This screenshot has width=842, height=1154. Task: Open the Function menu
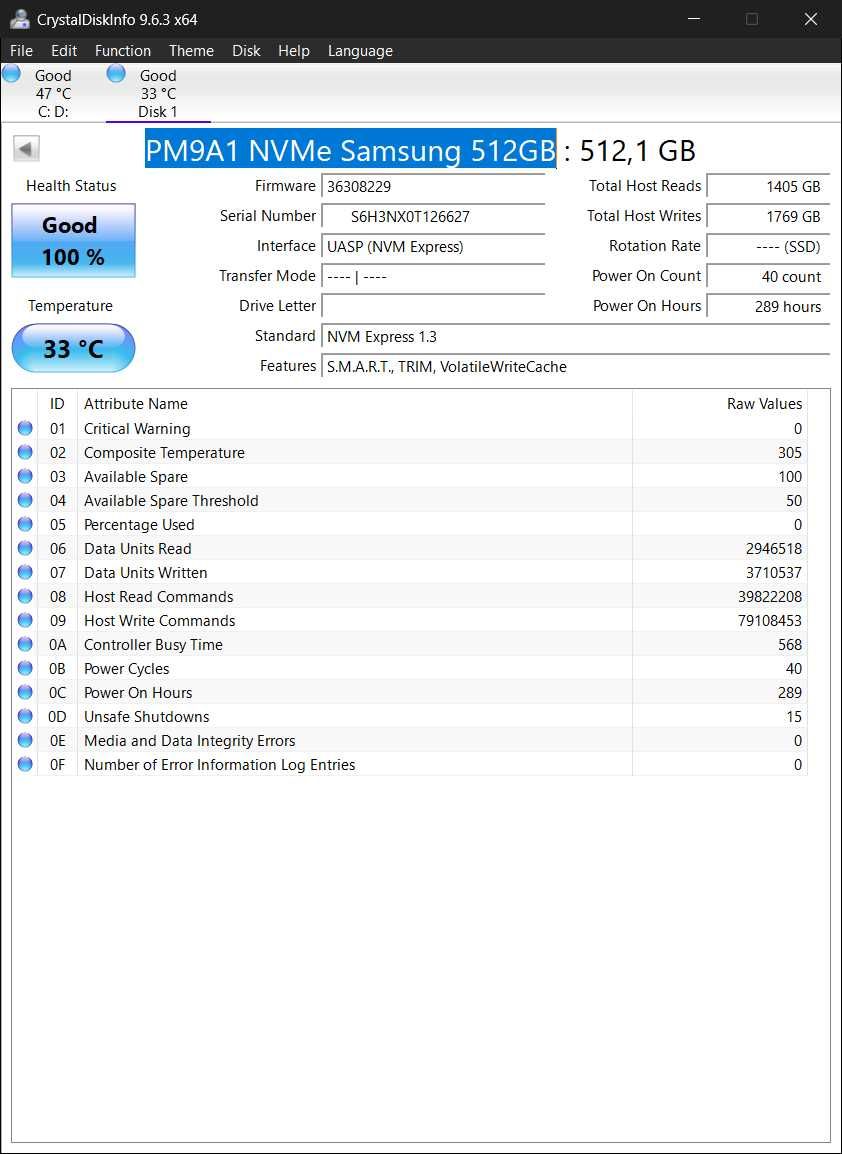(123, 51)
